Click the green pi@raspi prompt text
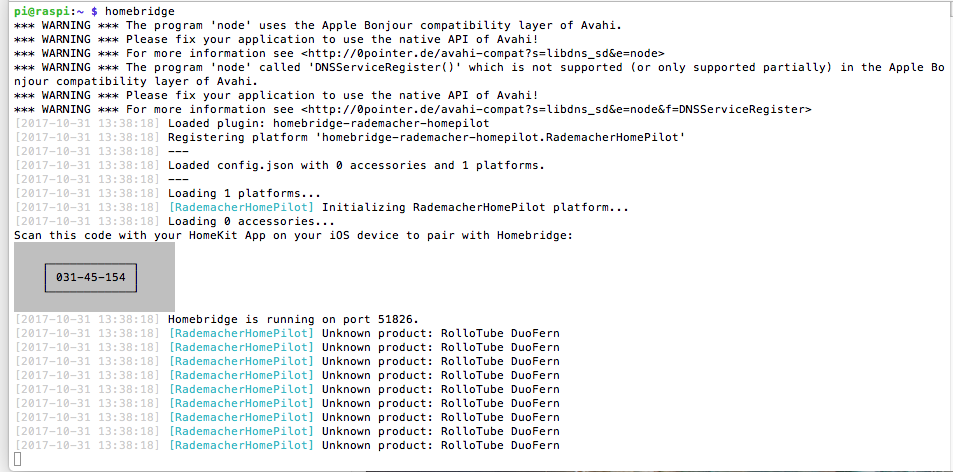The image size is (953, 472). click(x=46, y=11)
